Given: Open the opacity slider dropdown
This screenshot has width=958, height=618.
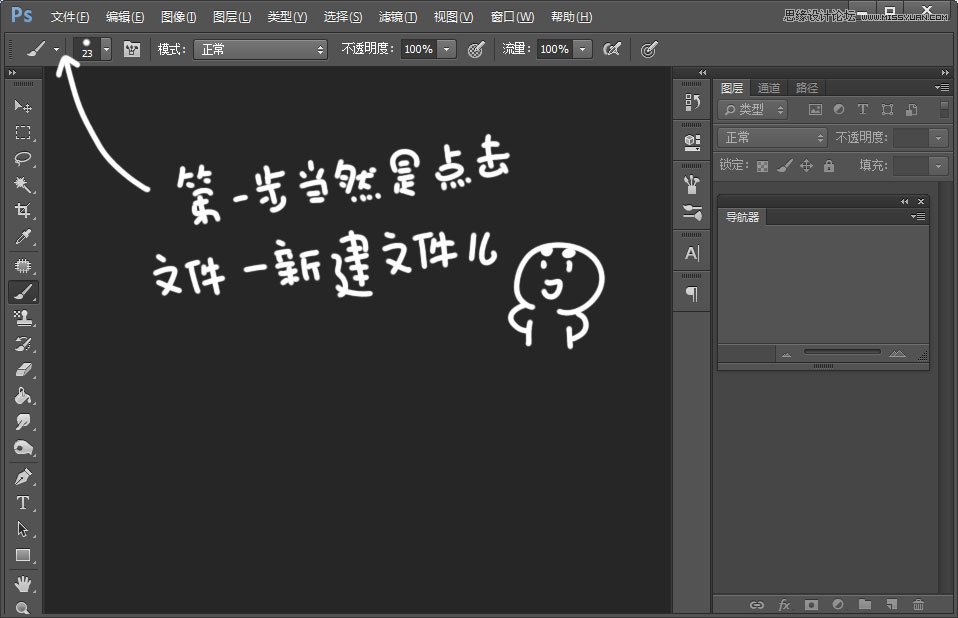Looking at the screenshot, I should [x=447, y=49].
